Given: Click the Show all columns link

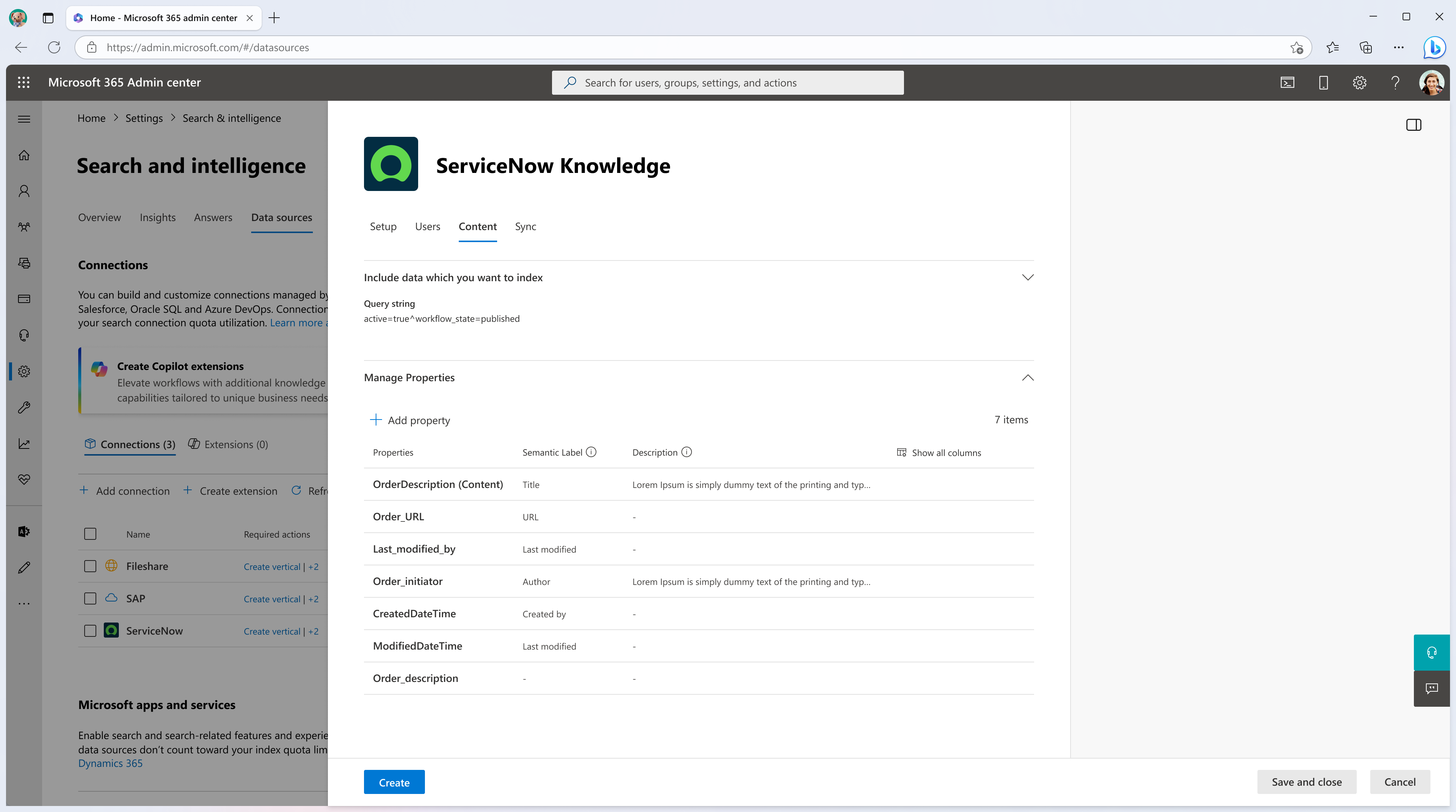Looking at the screenshot, I should point(938,452).
